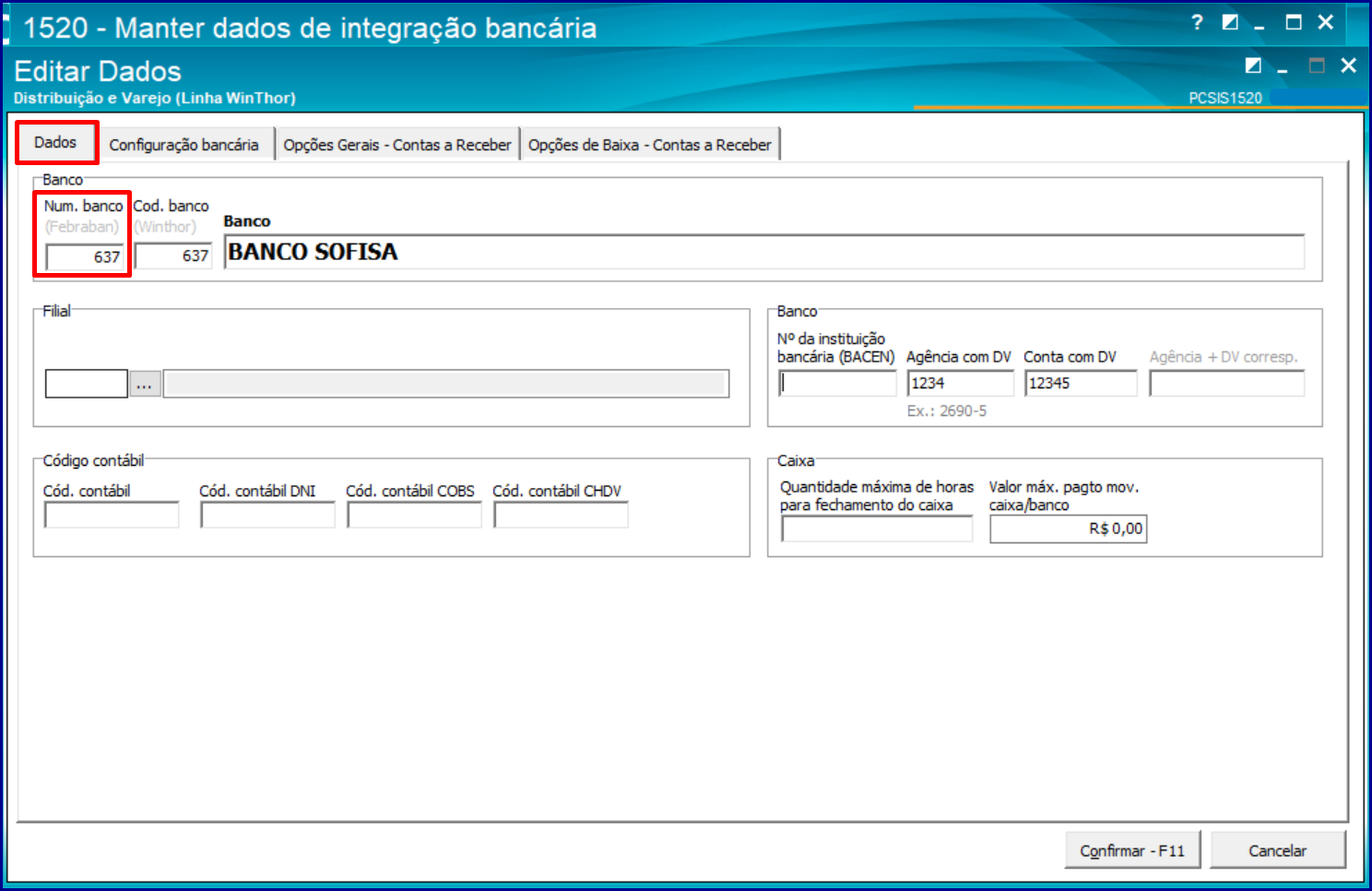
Task: Select Opções de Baixa - Contas a Receber tab
Action: pyautogui.click(x=649, y=145)
